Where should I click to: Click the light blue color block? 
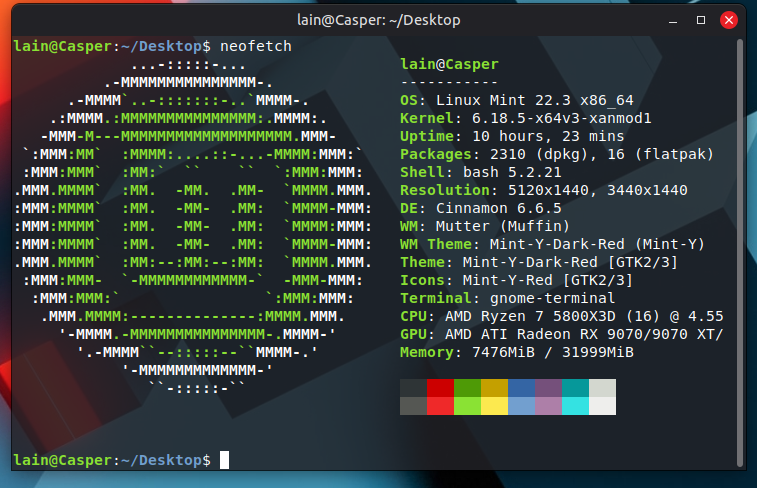click(x=521, y=406)
